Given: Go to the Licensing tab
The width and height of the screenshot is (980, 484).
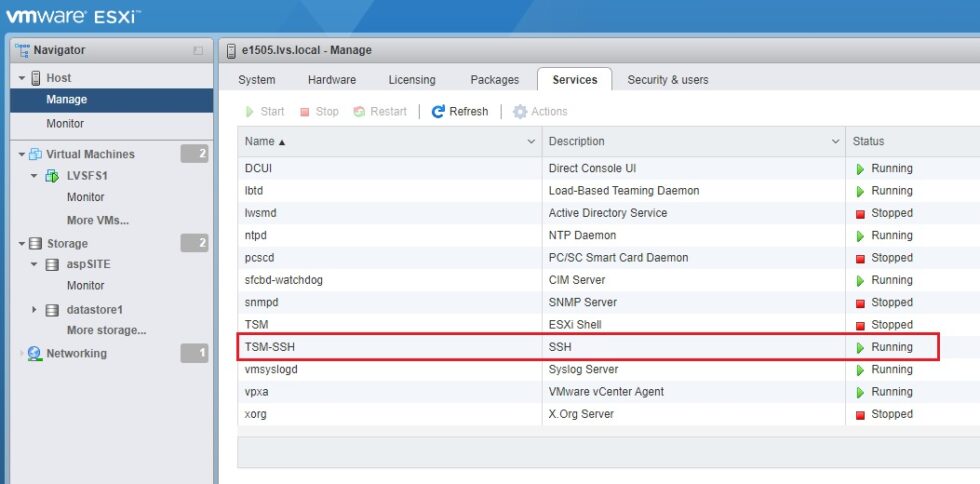Looking at the screenshot, I should pos(412,80).
